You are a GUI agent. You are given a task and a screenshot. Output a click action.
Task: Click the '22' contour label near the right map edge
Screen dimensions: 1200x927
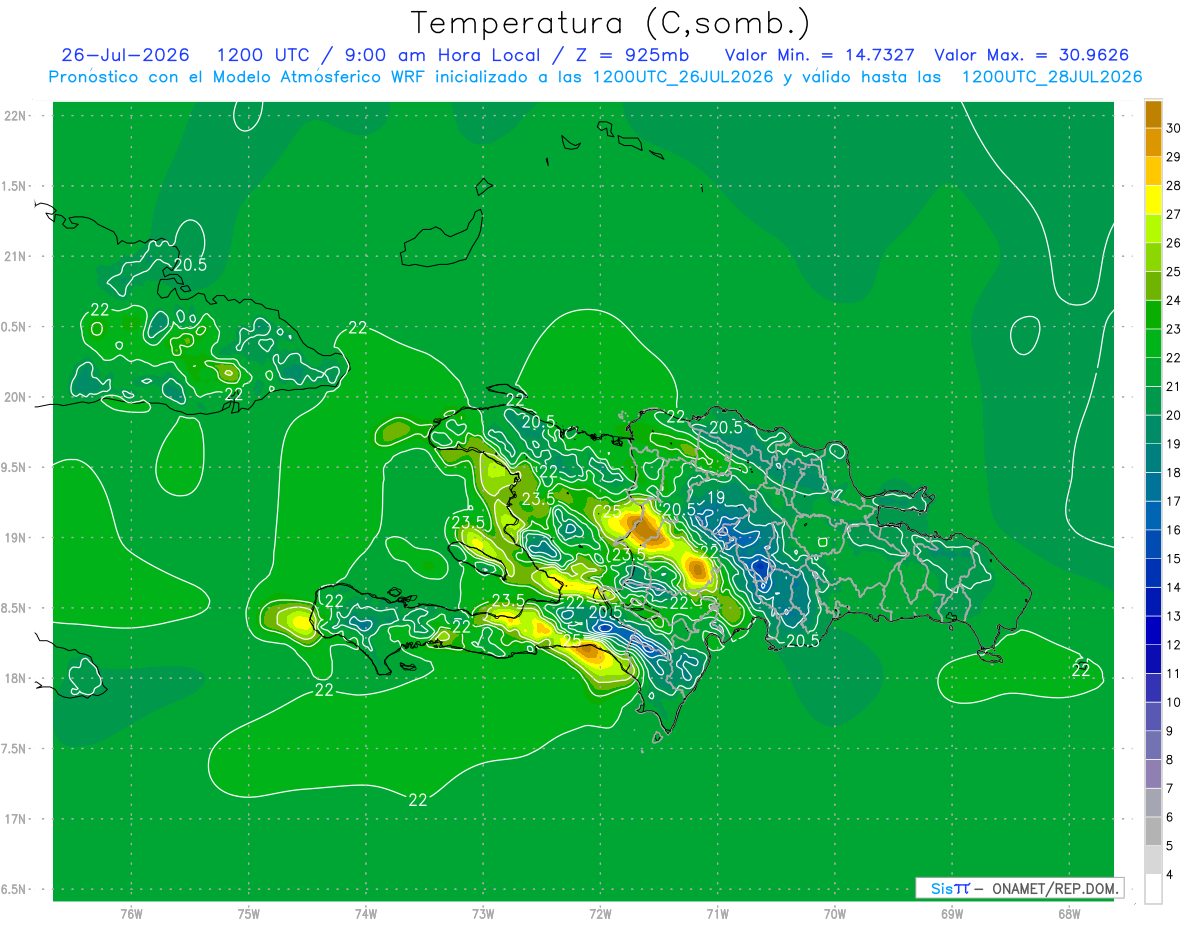(x=1081, y=670)
